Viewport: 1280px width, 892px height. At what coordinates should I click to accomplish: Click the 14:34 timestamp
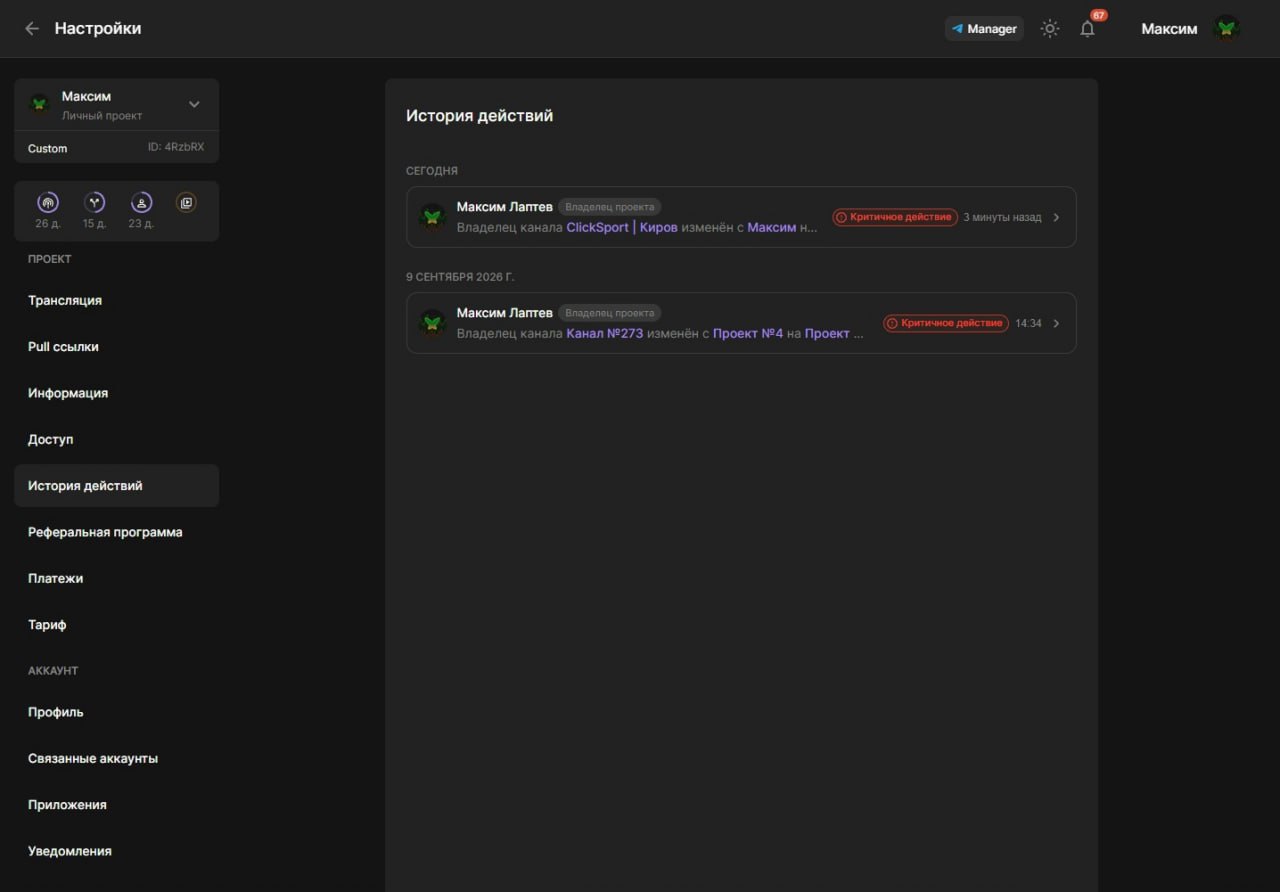click(x=1028, y=323)
